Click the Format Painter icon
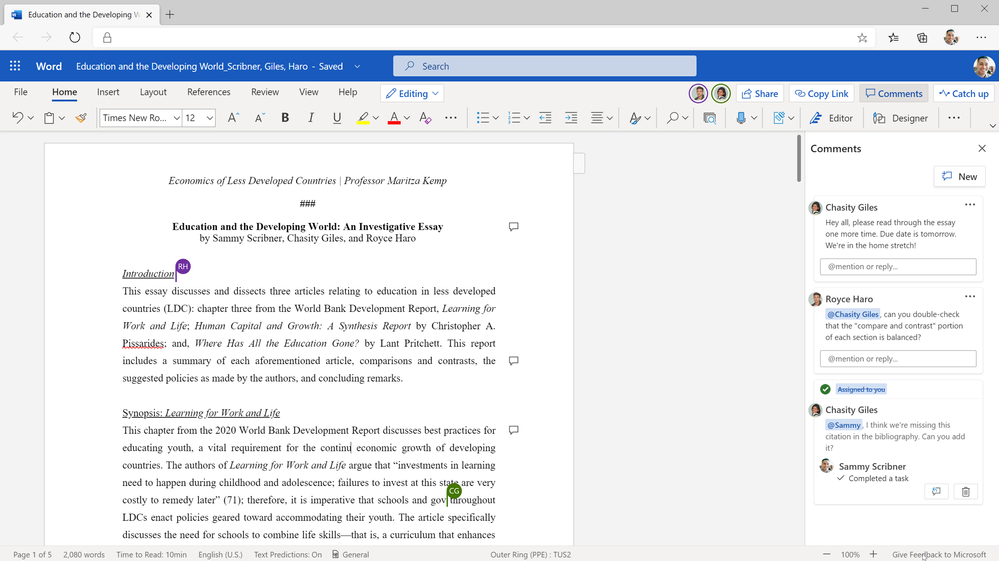 (81, 118)
